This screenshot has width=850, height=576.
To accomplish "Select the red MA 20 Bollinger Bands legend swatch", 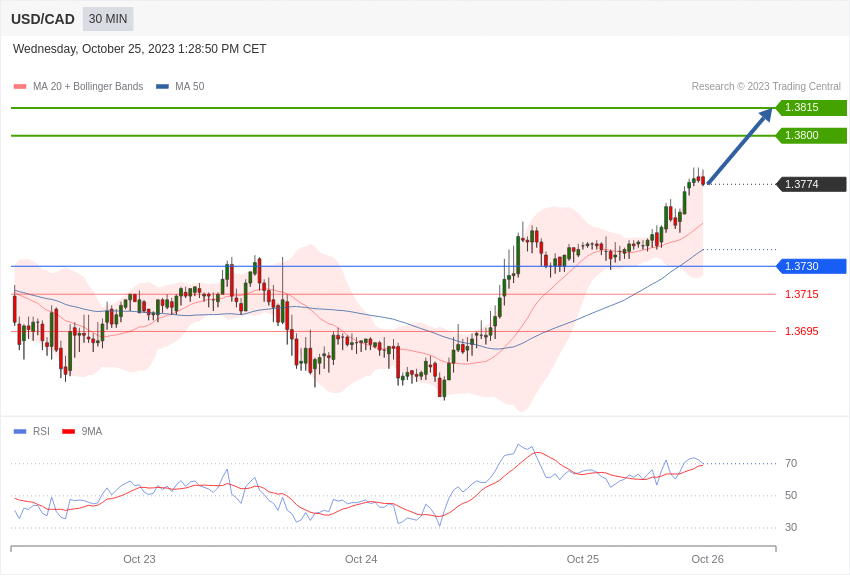I will click(20, 87).
